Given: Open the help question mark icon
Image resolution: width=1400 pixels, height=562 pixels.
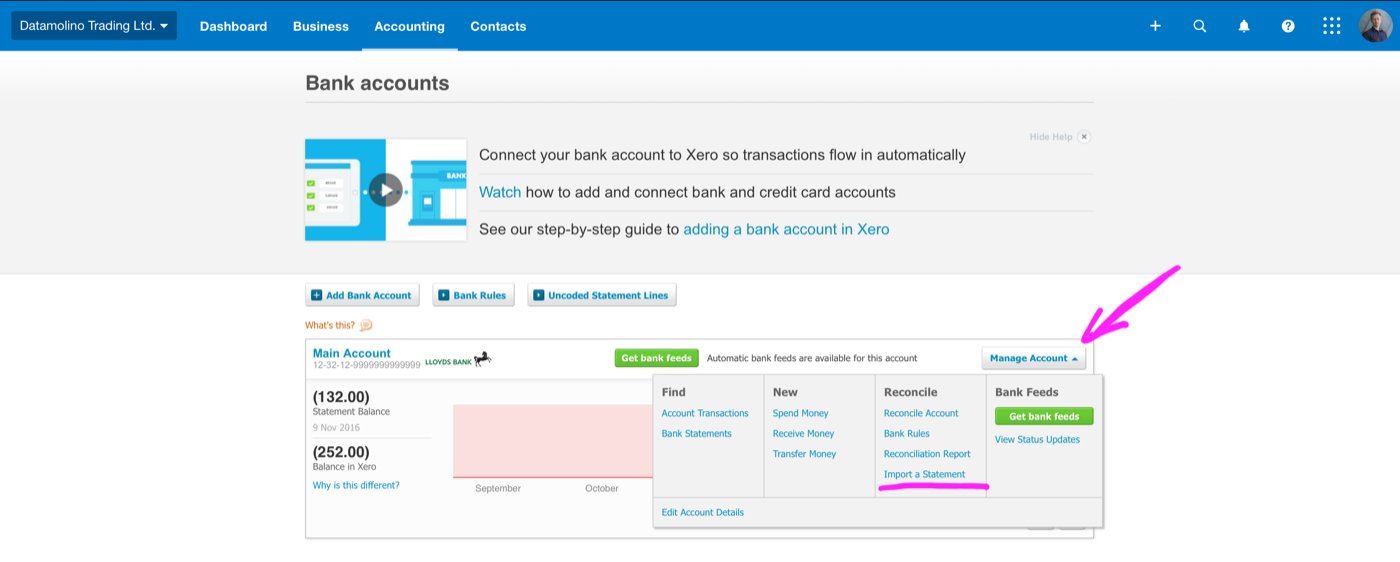Looking at the screenshot, I should (1288, 26).
